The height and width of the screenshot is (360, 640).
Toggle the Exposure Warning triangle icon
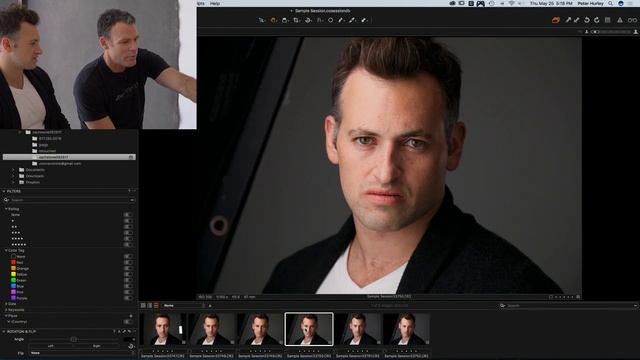point(620,20)
